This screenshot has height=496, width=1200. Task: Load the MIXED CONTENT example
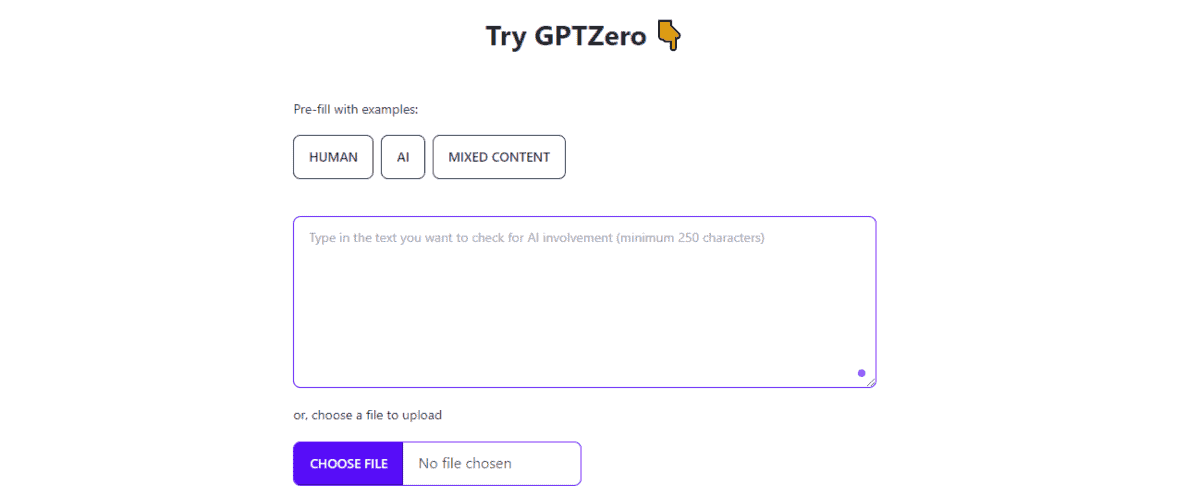(499, 157)
